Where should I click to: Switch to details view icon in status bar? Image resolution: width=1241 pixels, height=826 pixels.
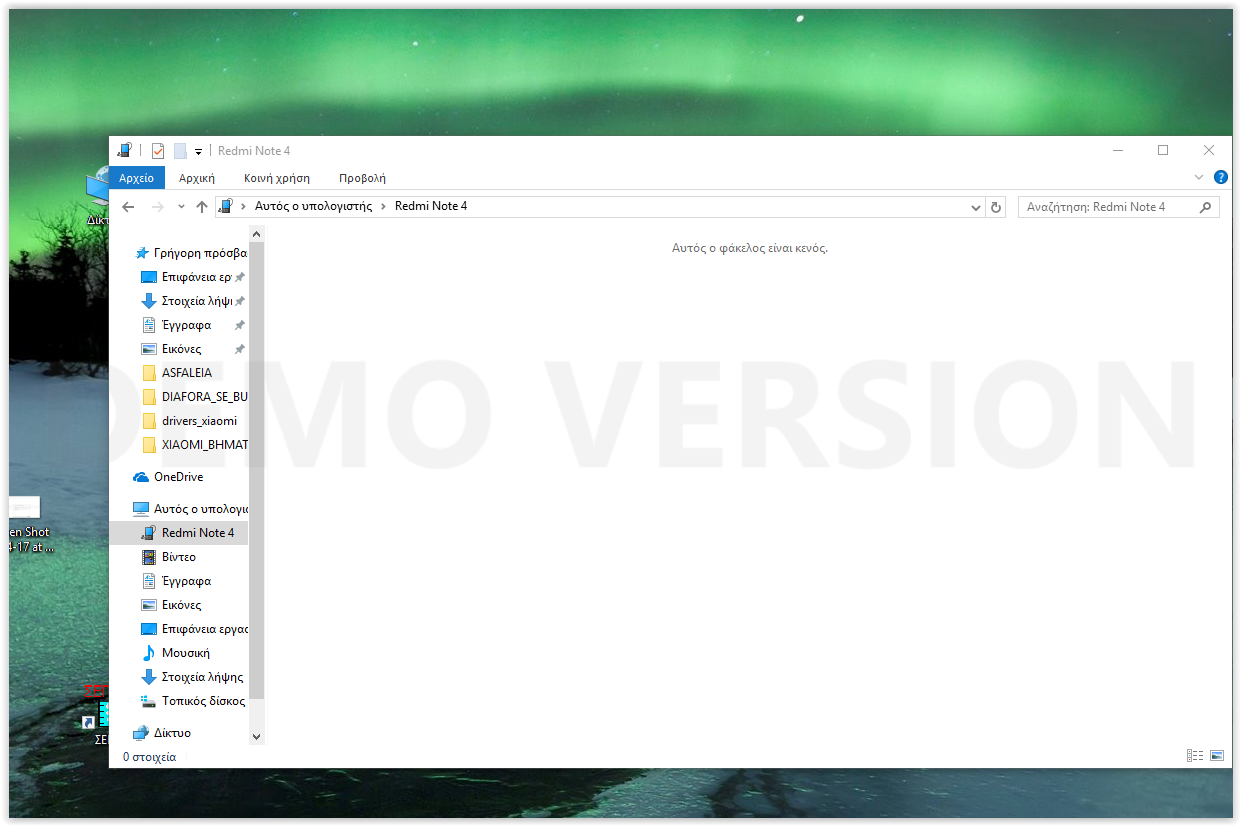tap(1194, 756)
